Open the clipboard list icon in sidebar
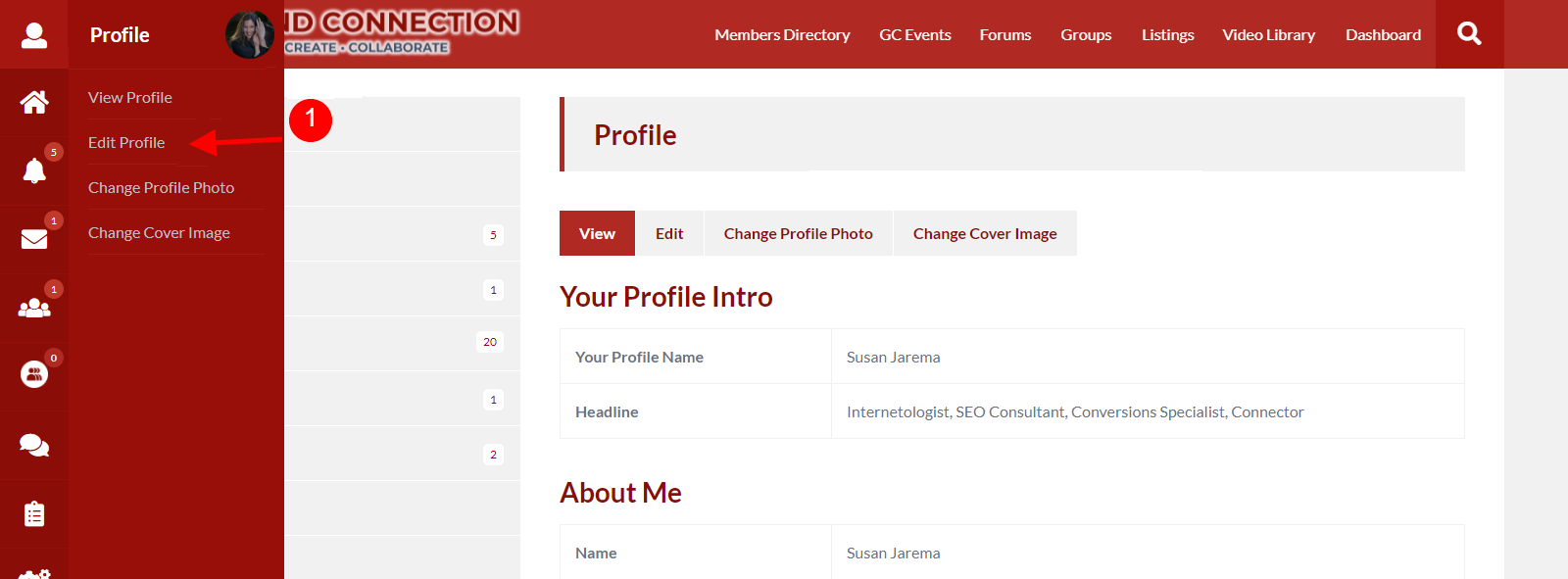1568x579 pixels. tap(34, 513)
